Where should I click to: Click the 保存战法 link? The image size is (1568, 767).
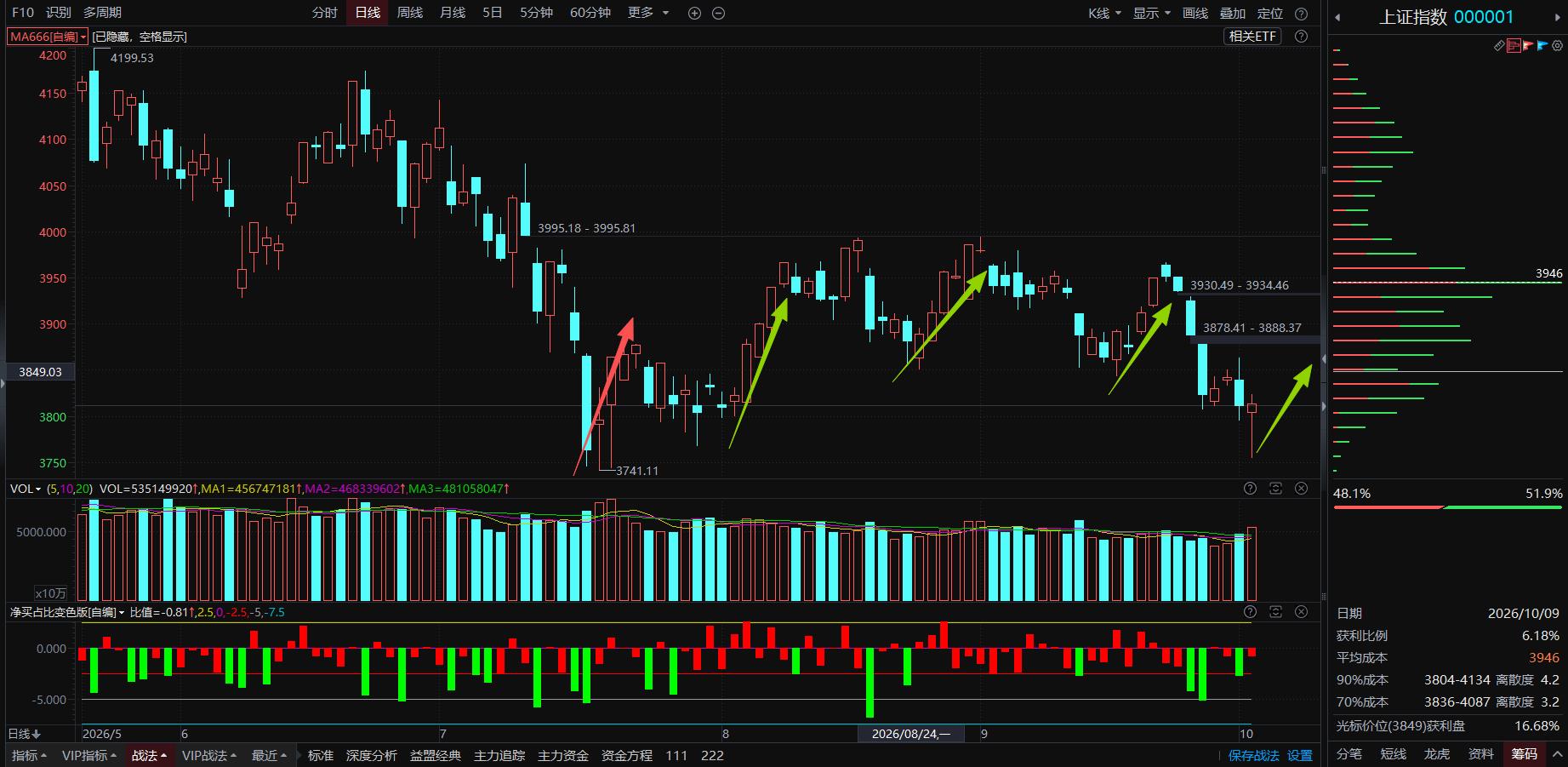[x=1253, y=756]
